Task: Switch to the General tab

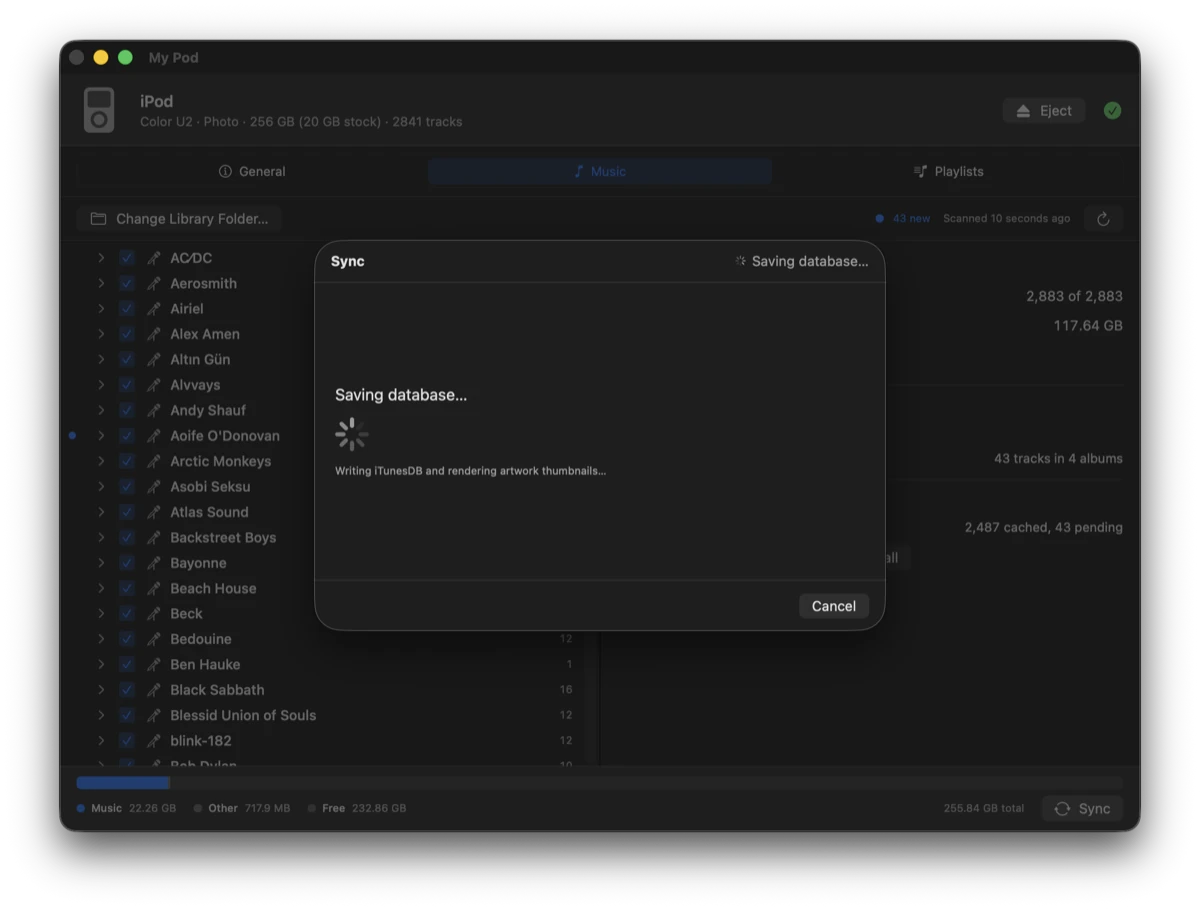Action: pos(252,172)
